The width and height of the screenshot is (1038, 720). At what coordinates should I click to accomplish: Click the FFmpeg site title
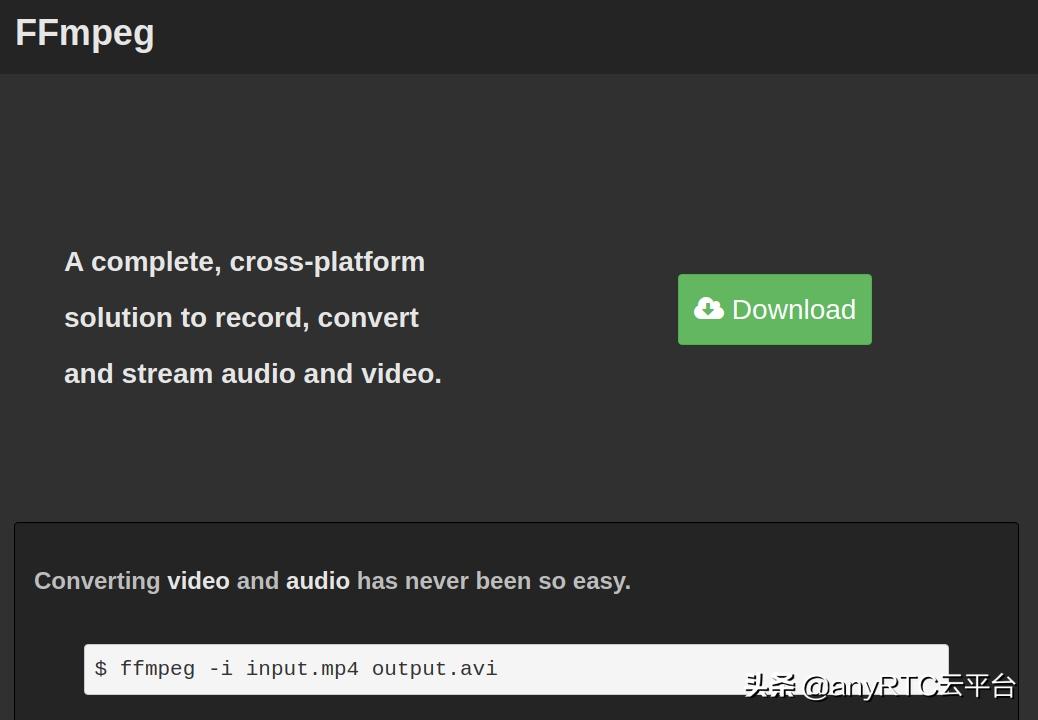[85, 33]
